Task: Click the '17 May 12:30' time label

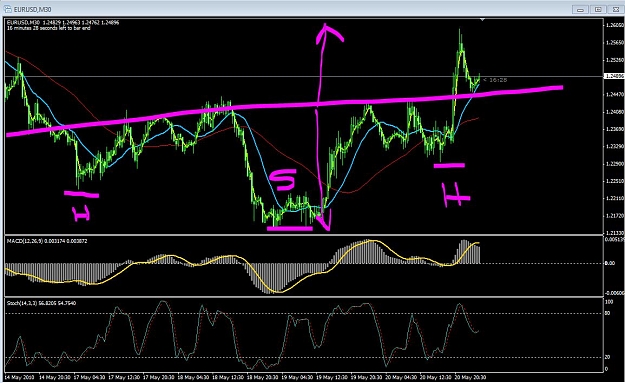Action: [123, 377]
